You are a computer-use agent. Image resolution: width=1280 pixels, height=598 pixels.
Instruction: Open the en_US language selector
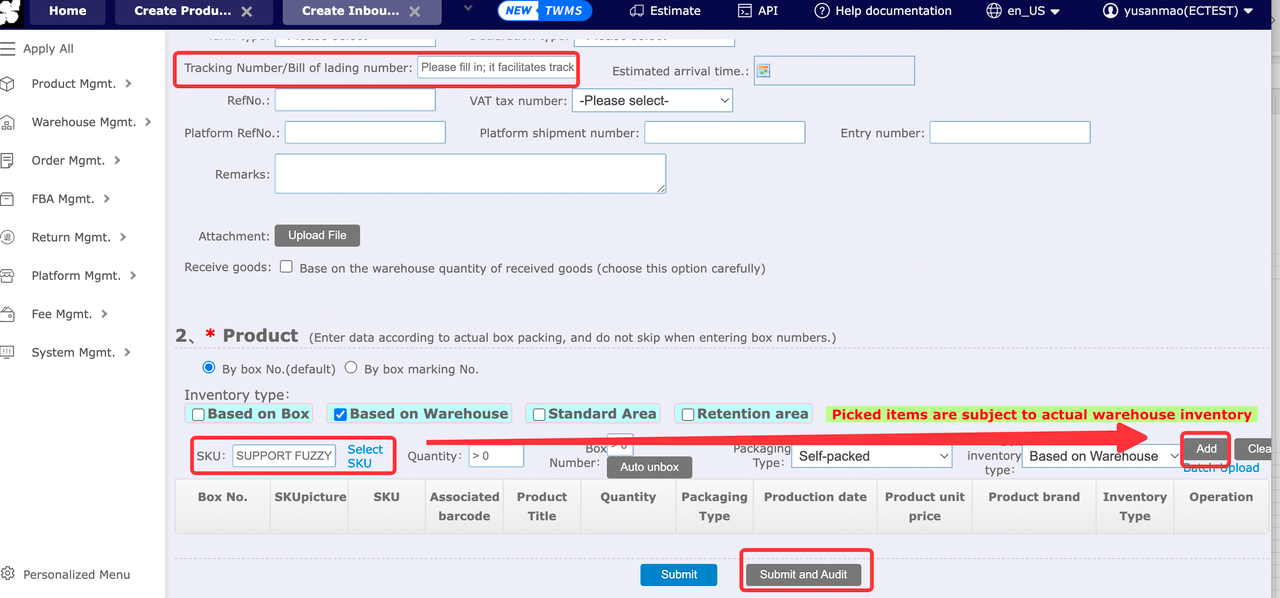(x=1022, y=11)
